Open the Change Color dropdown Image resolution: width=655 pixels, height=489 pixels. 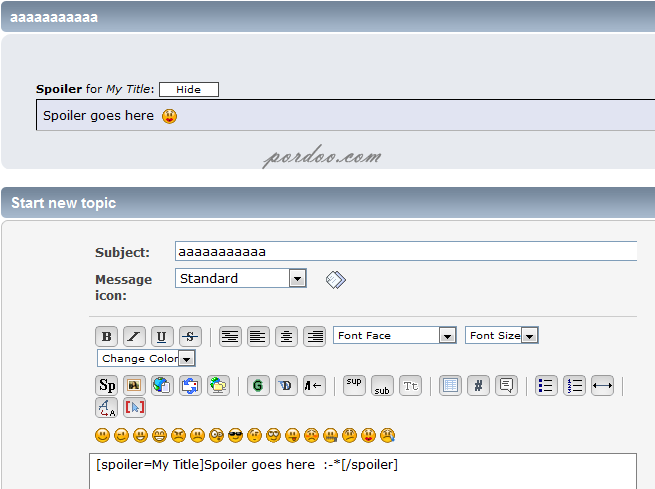tap(146, 358)
